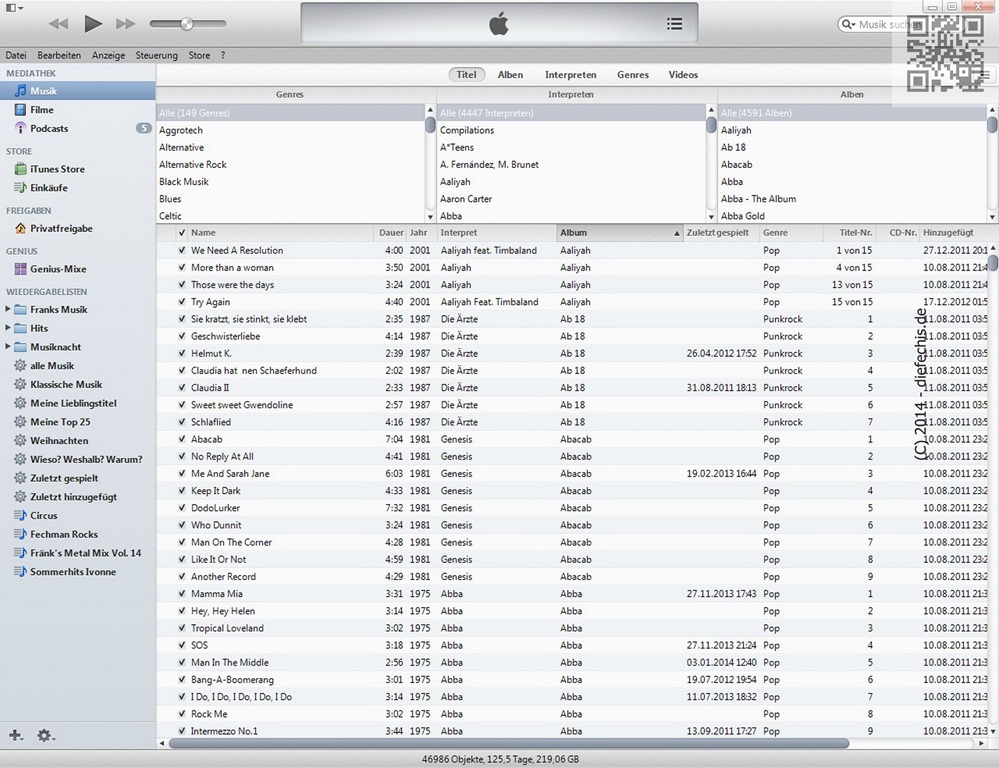Image resolution: width=999 pixels, height=768 pixels.
Task: Switch to the Titel view tab
Action: point(466,75)
